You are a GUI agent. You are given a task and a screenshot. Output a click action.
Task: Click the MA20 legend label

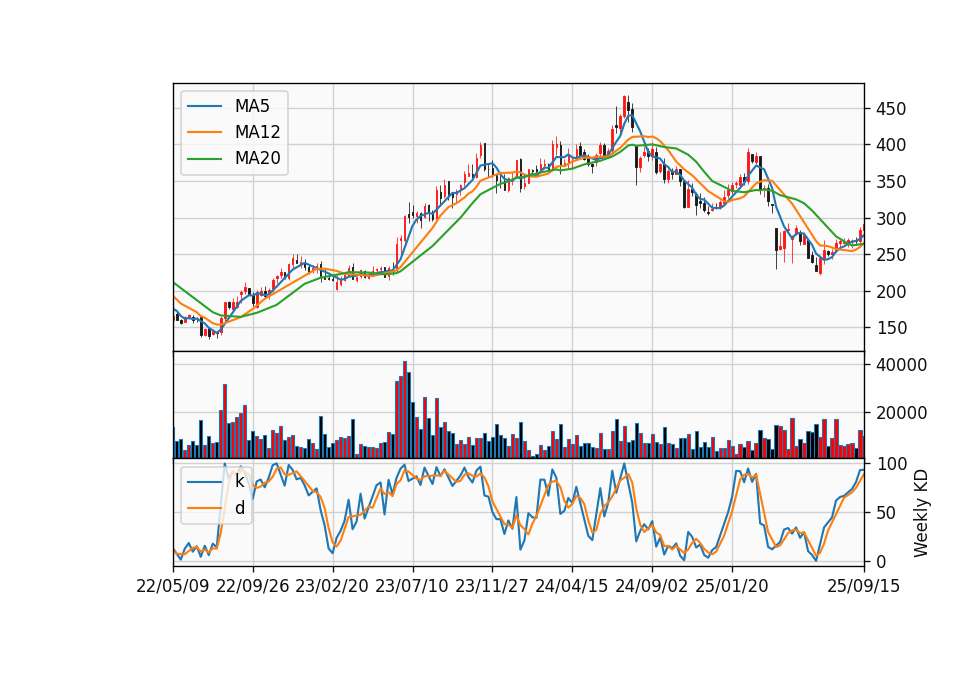257,158
